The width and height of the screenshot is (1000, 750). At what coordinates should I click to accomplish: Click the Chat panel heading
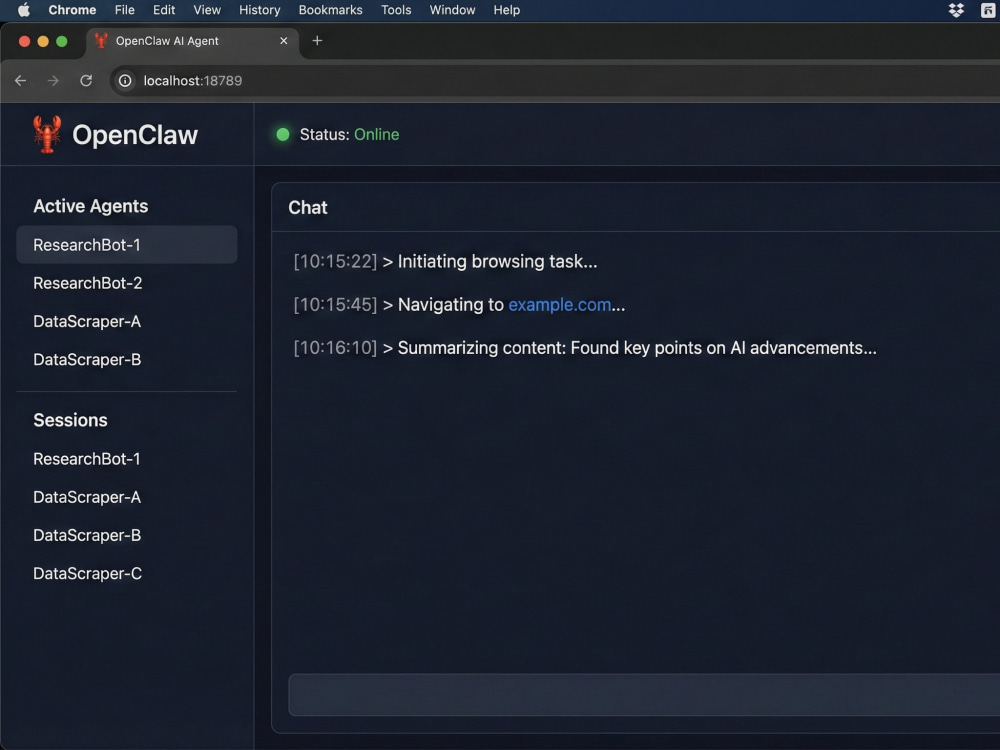point(307,208)
